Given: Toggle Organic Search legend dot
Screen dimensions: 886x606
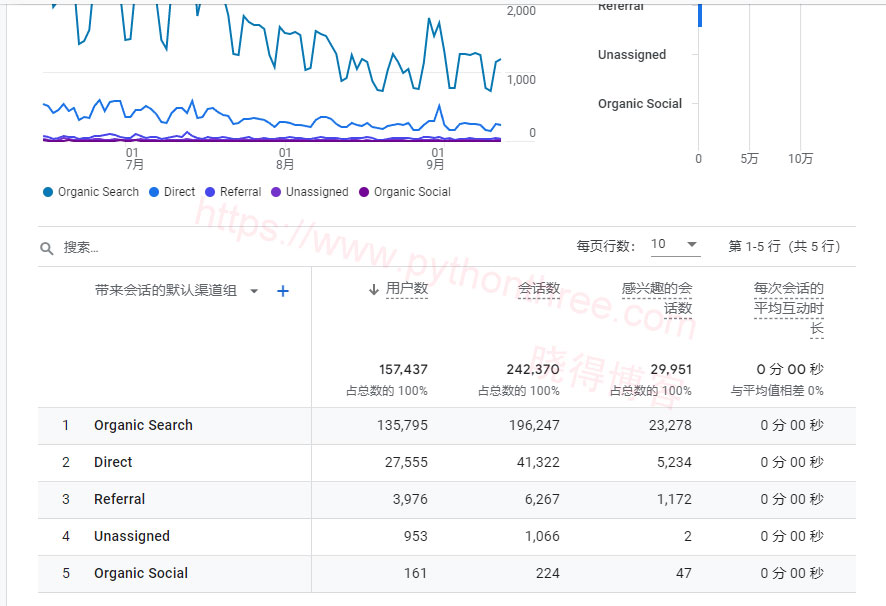Looking at the screenshot, I should (48, 192).
